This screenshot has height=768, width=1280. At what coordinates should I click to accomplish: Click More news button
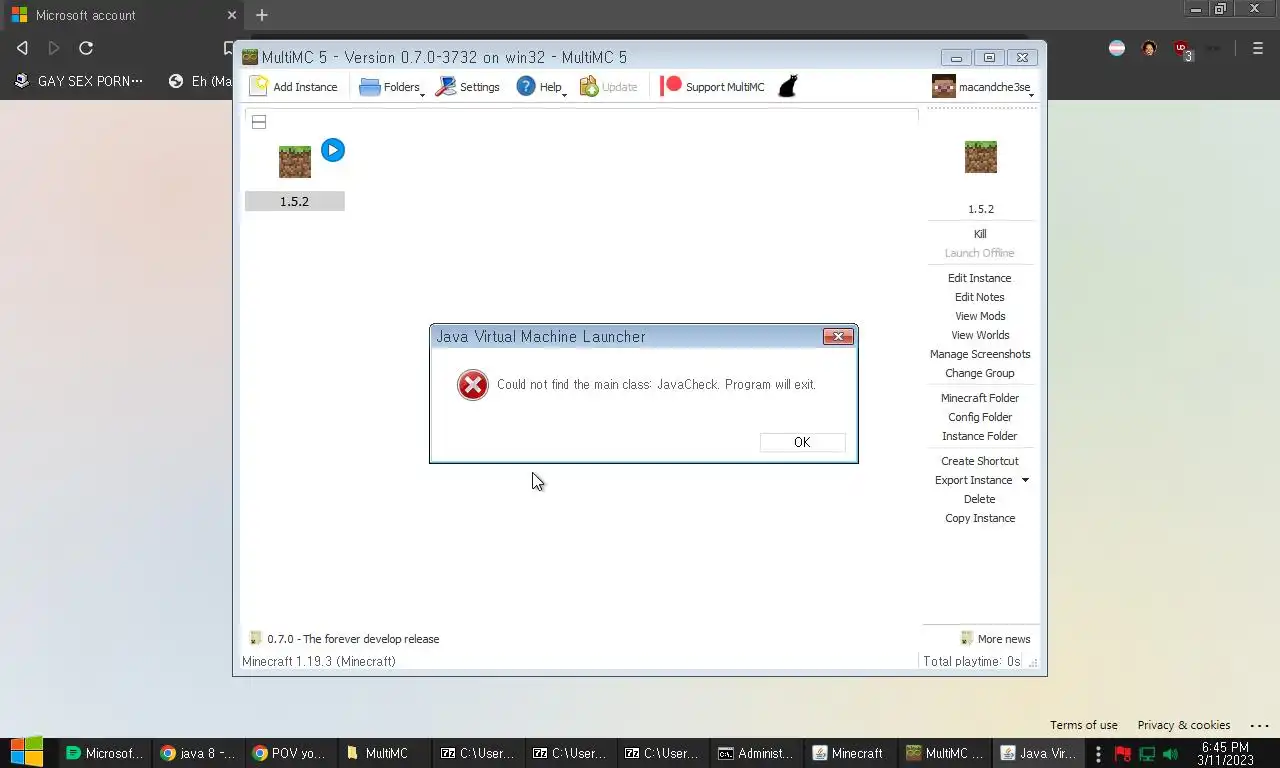pos(995,639)
